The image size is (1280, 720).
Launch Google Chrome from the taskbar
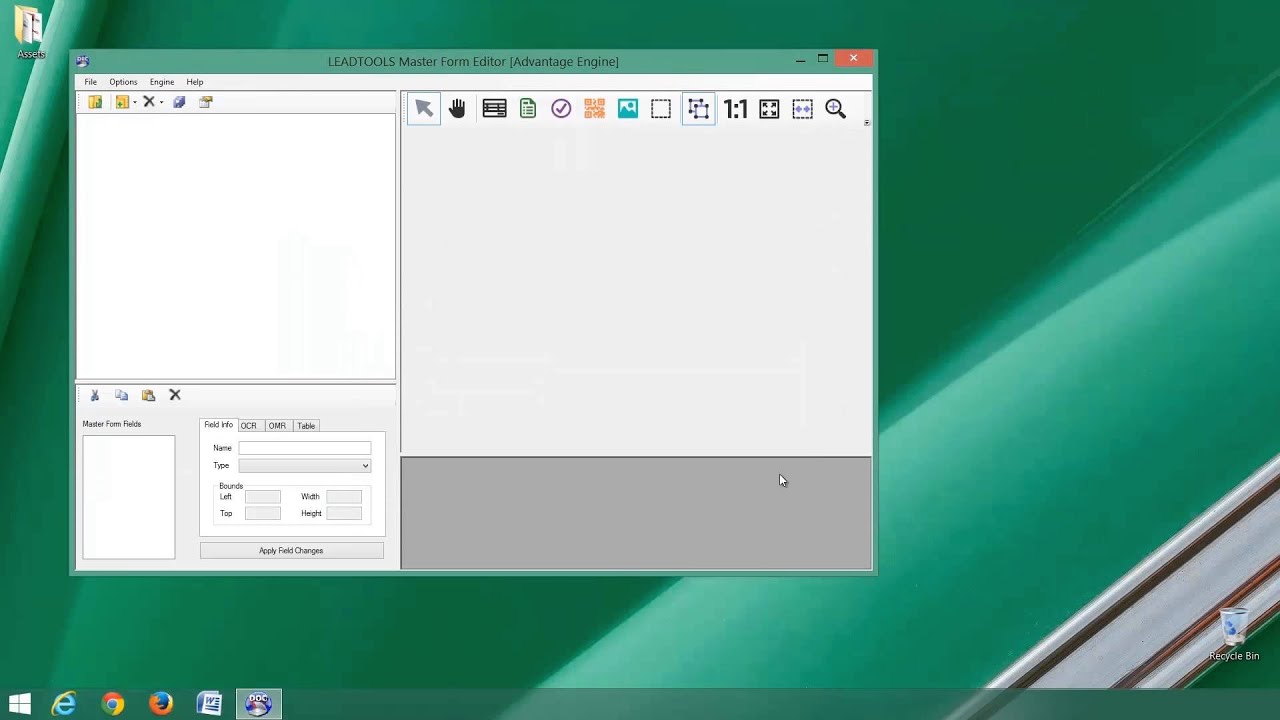113,705
